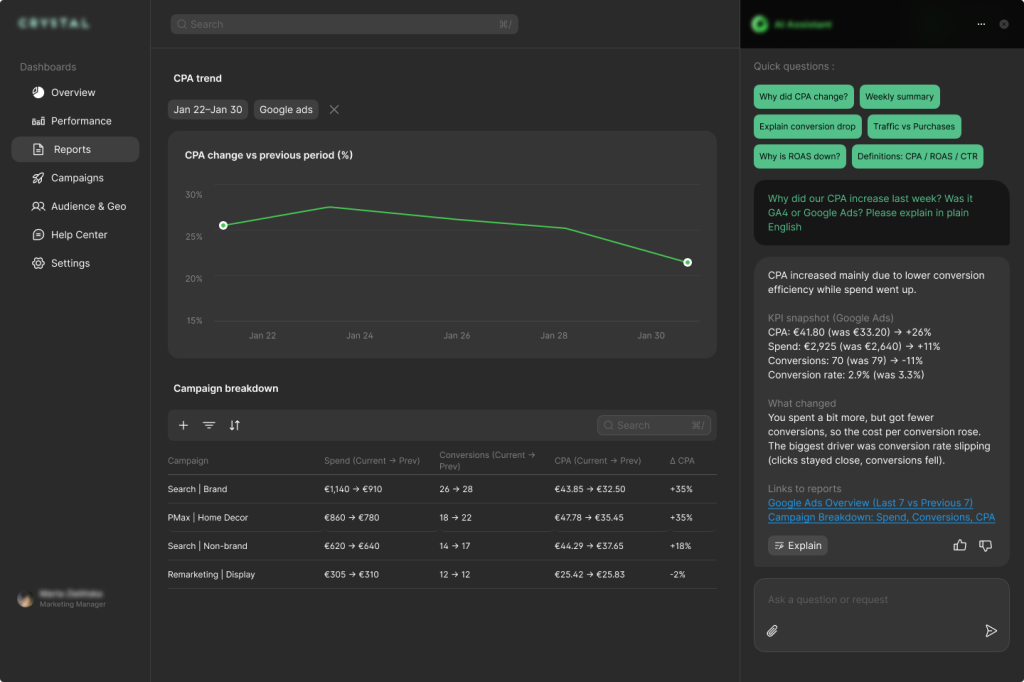
Task: Ask the 'Why is ROAS down?' quick question
Action: pos(799,156)
